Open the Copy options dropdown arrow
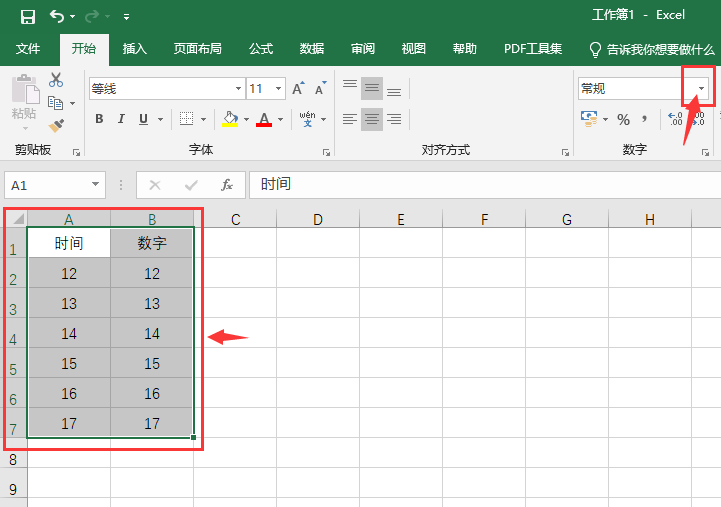This screenshot has height=507, width=721. [x=73, y=103]
